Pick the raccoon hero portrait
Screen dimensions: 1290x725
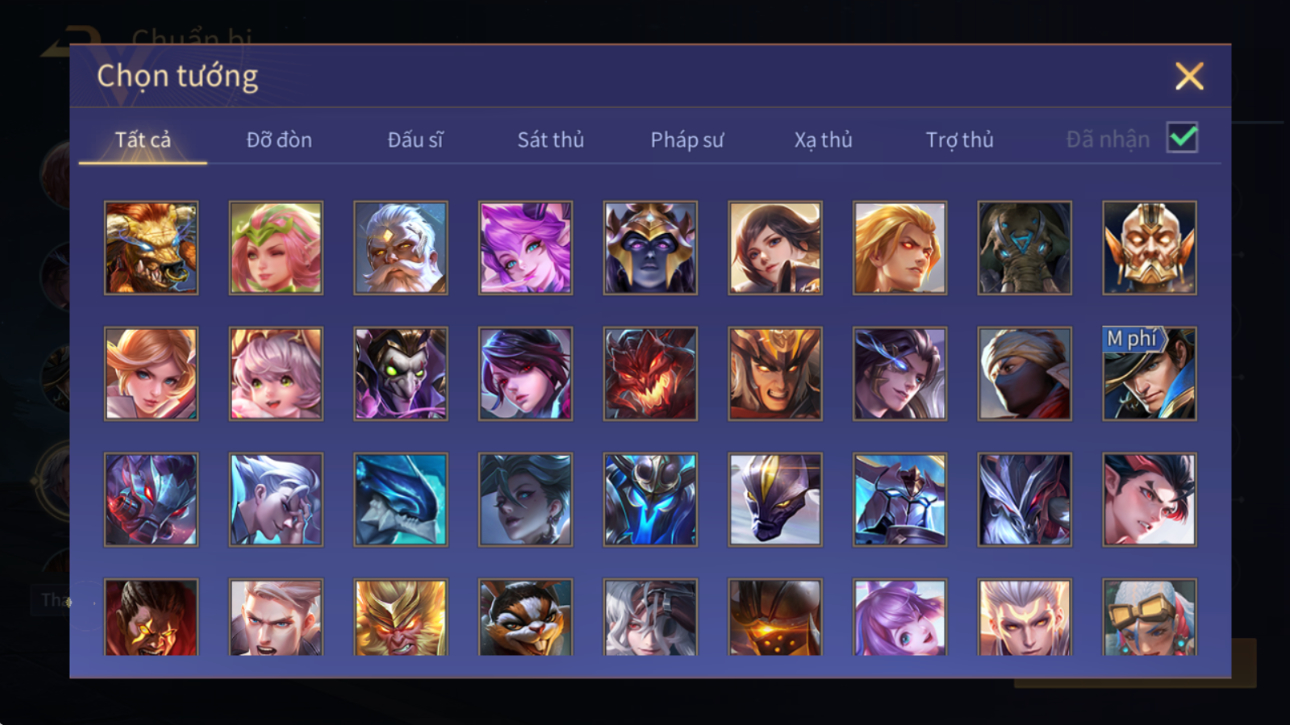[525, 617]
